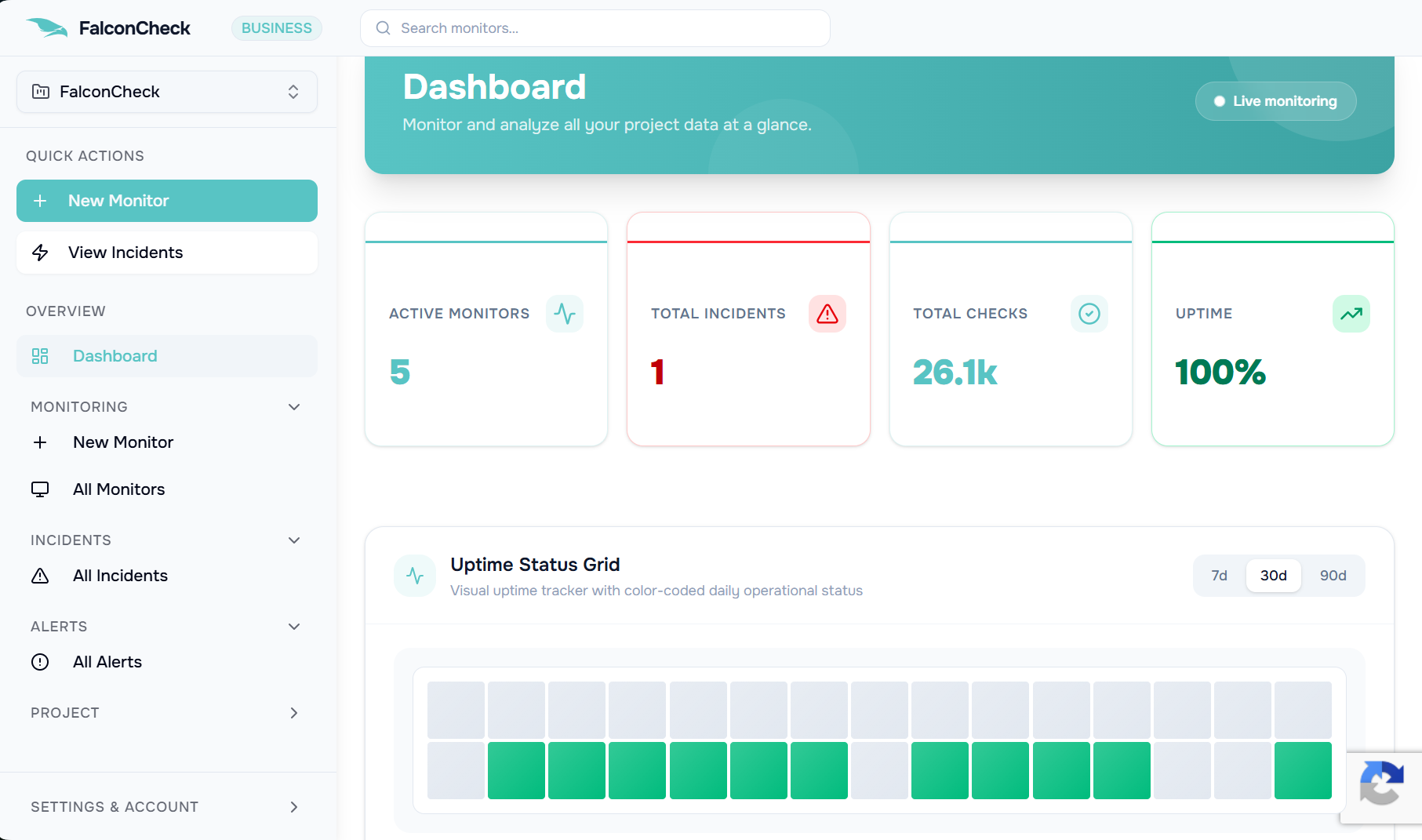
Task: Click the Active Monitors pulse icon
Action: click(x=565, y=314)
